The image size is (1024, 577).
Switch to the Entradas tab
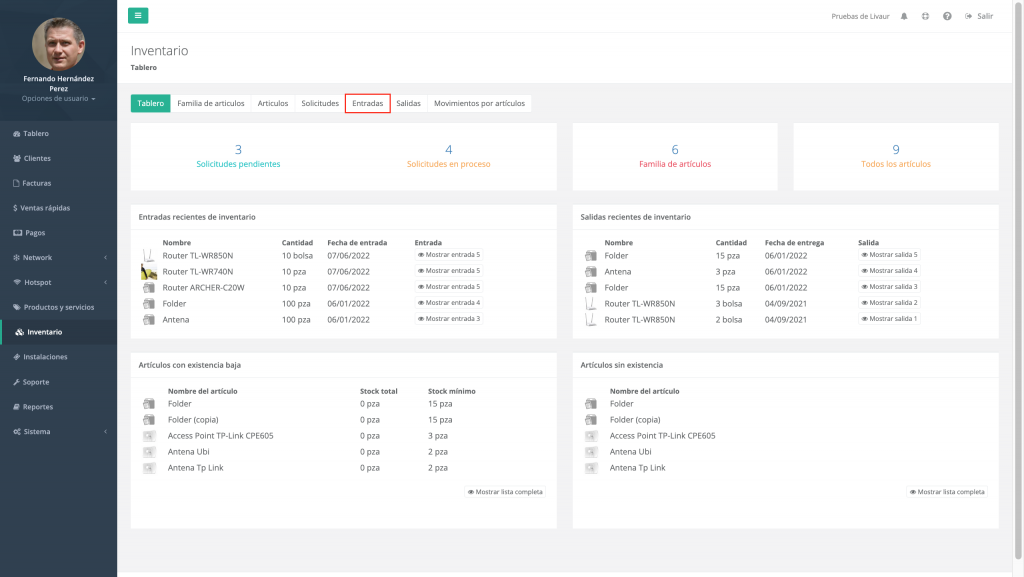click(368, 103)
